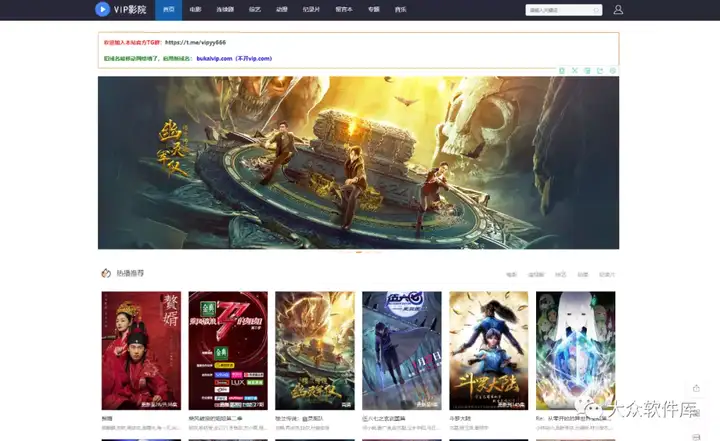Screen dimensions: 720x441
Task: Click the Re: 从零开始 title link
Action: [574, 418]
